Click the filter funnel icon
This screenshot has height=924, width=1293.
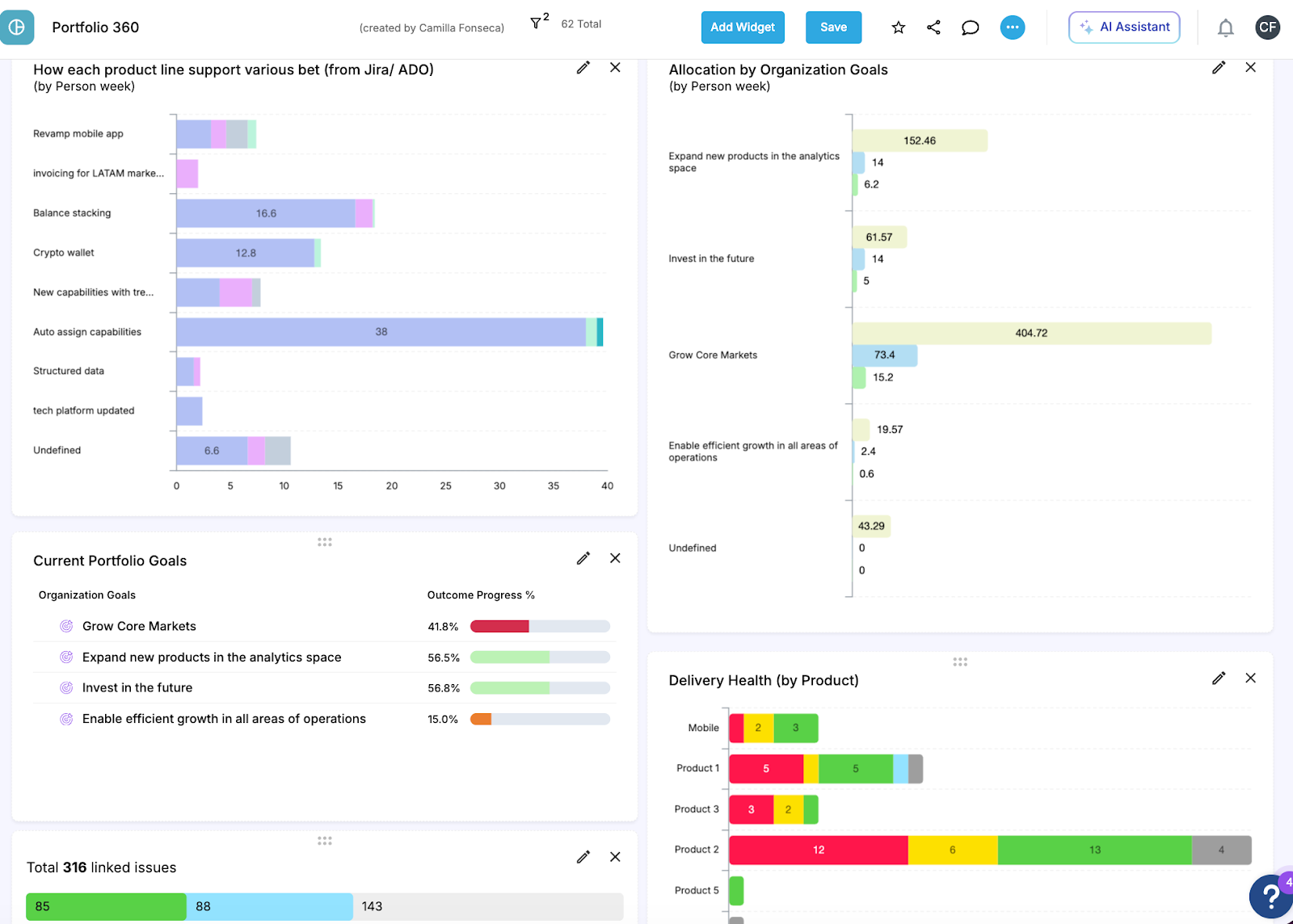[536, 24]
